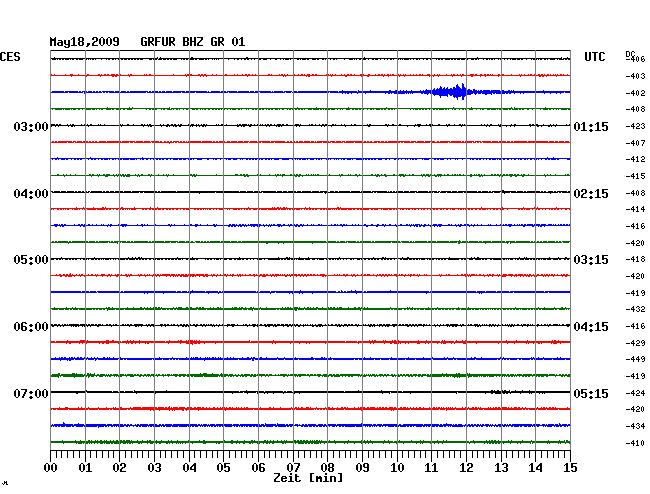Click minute mark 00 on the time axis
The image size is (650, 494).
click(x=51, y=468)
